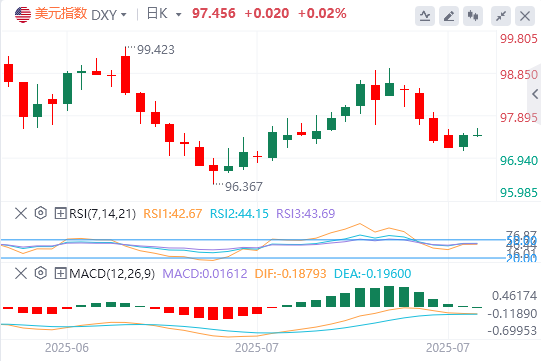Remove the MACD indicator panel
Viewport: 541px width, 361px height.
pyautogui.click(x=21, y=273)
